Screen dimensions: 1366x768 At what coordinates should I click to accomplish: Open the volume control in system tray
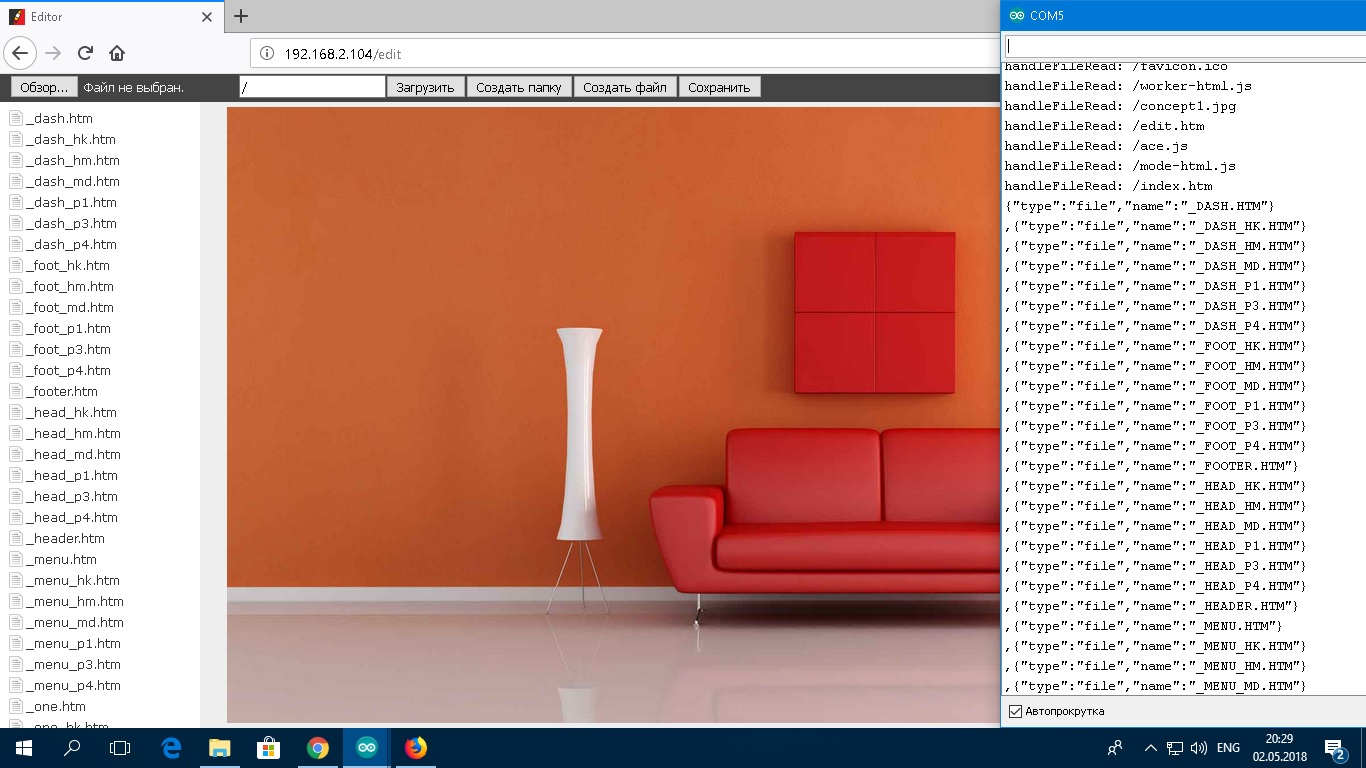click(1198, 748)
